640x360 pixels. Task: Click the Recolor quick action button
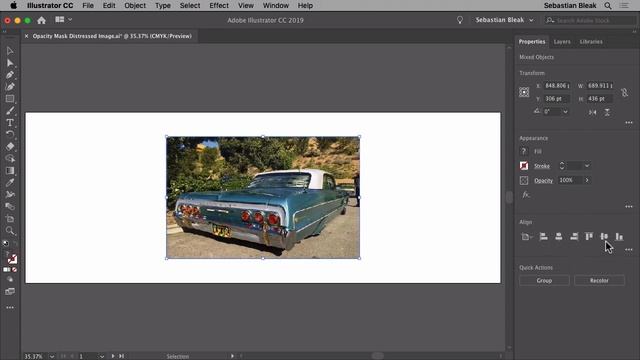tap(599, 280)
